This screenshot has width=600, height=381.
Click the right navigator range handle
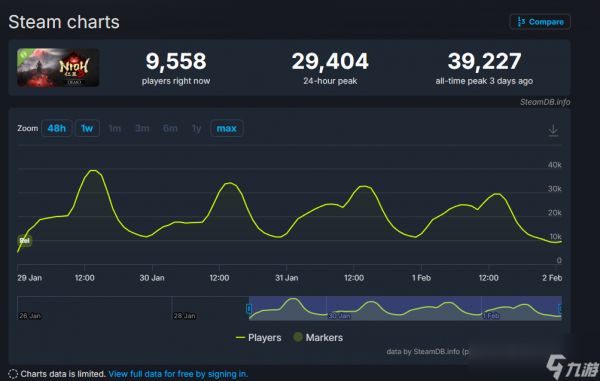click(x=560, y=309)
